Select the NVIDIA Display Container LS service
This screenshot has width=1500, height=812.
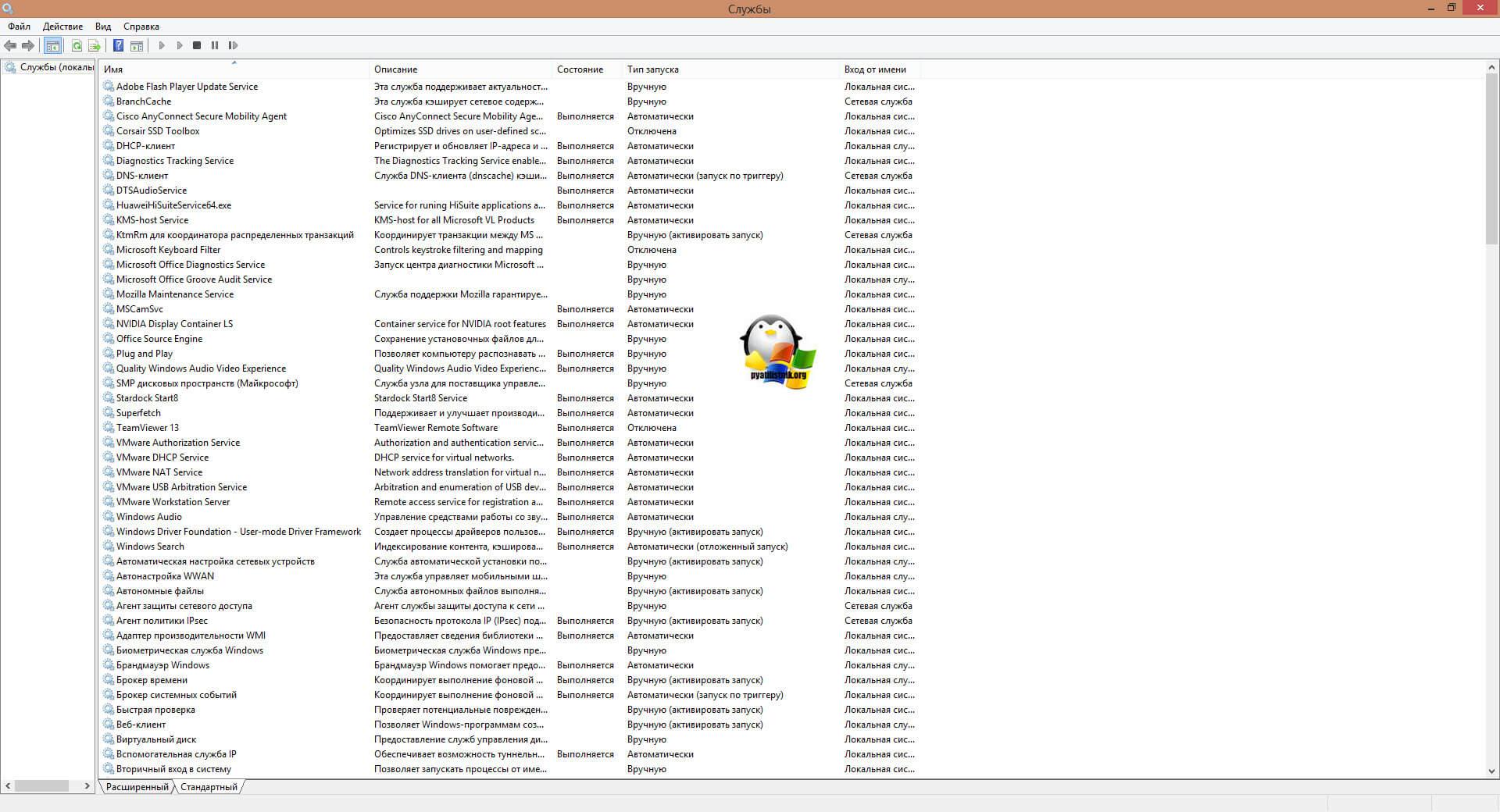[174, 324]
